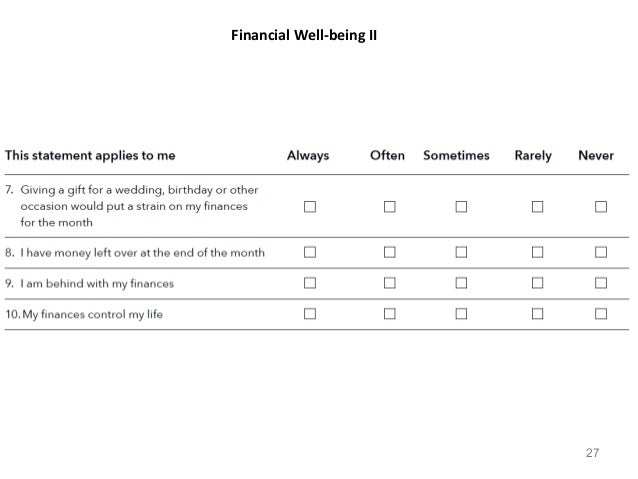
Task: Tick Often for money left over statement
Action: coord(390,252)
